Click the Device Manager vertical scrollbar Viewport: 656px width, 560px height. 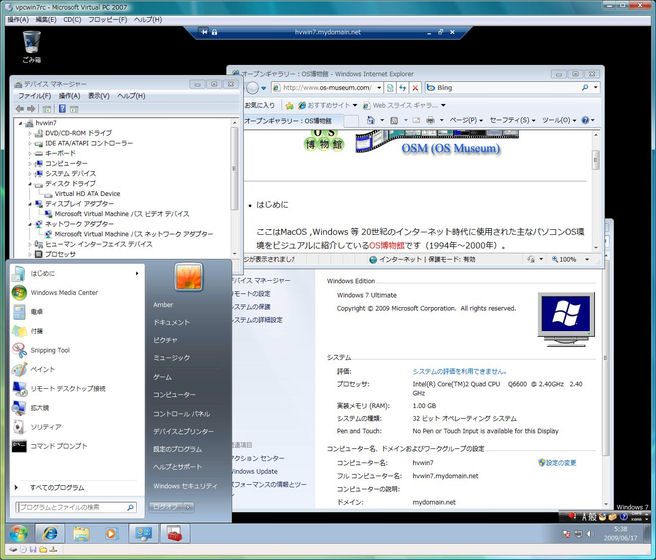(234, 188)
